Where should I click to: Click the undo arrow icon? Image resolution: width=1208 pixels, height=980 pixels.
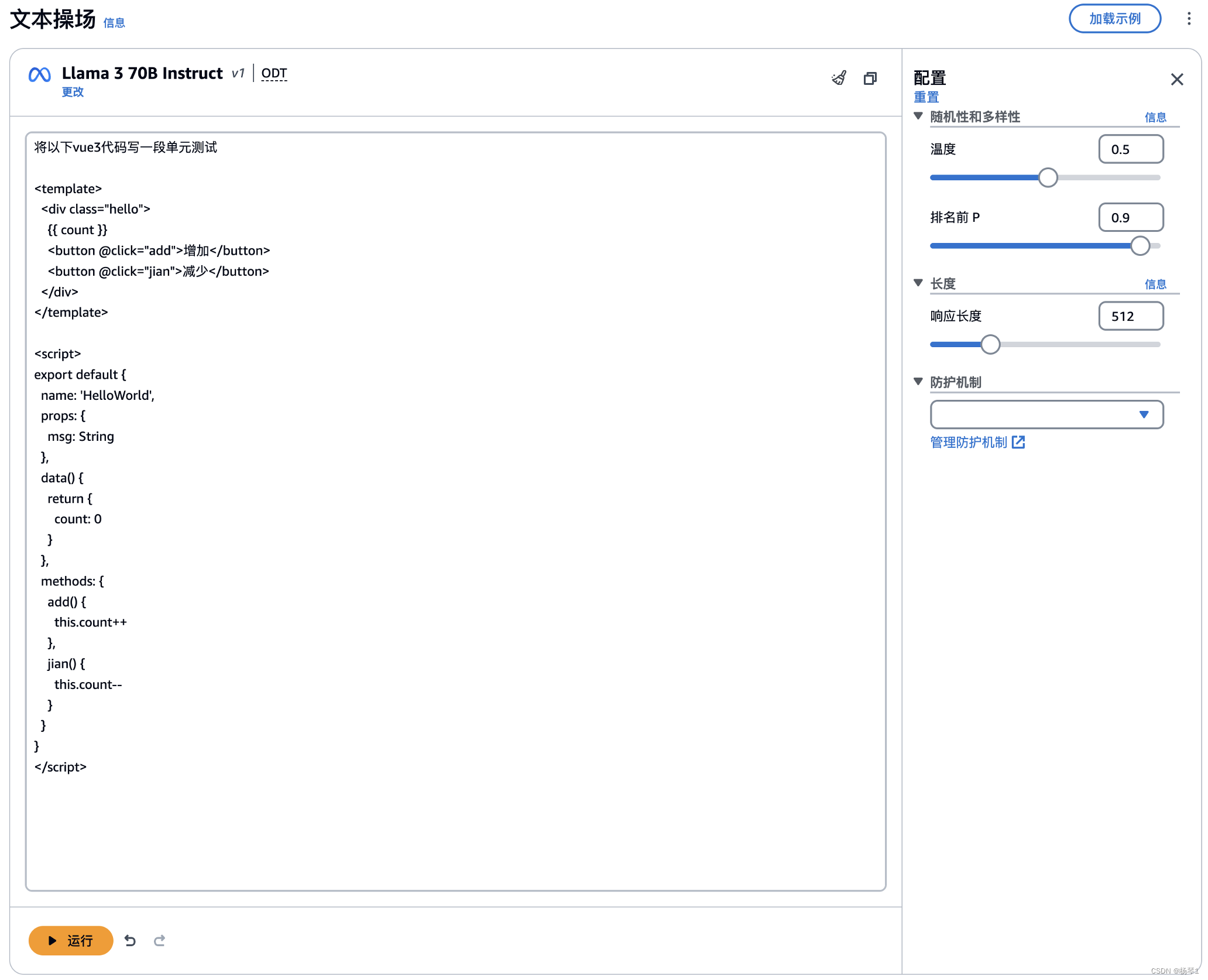click(130, 941)
